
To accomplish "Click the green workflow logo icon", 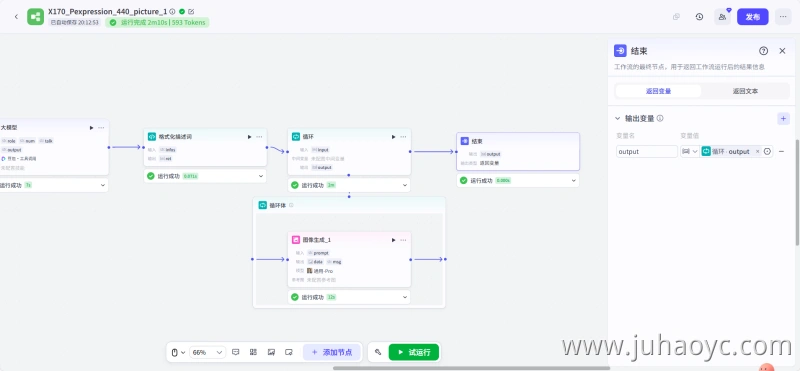I will (x=35, y=17).
